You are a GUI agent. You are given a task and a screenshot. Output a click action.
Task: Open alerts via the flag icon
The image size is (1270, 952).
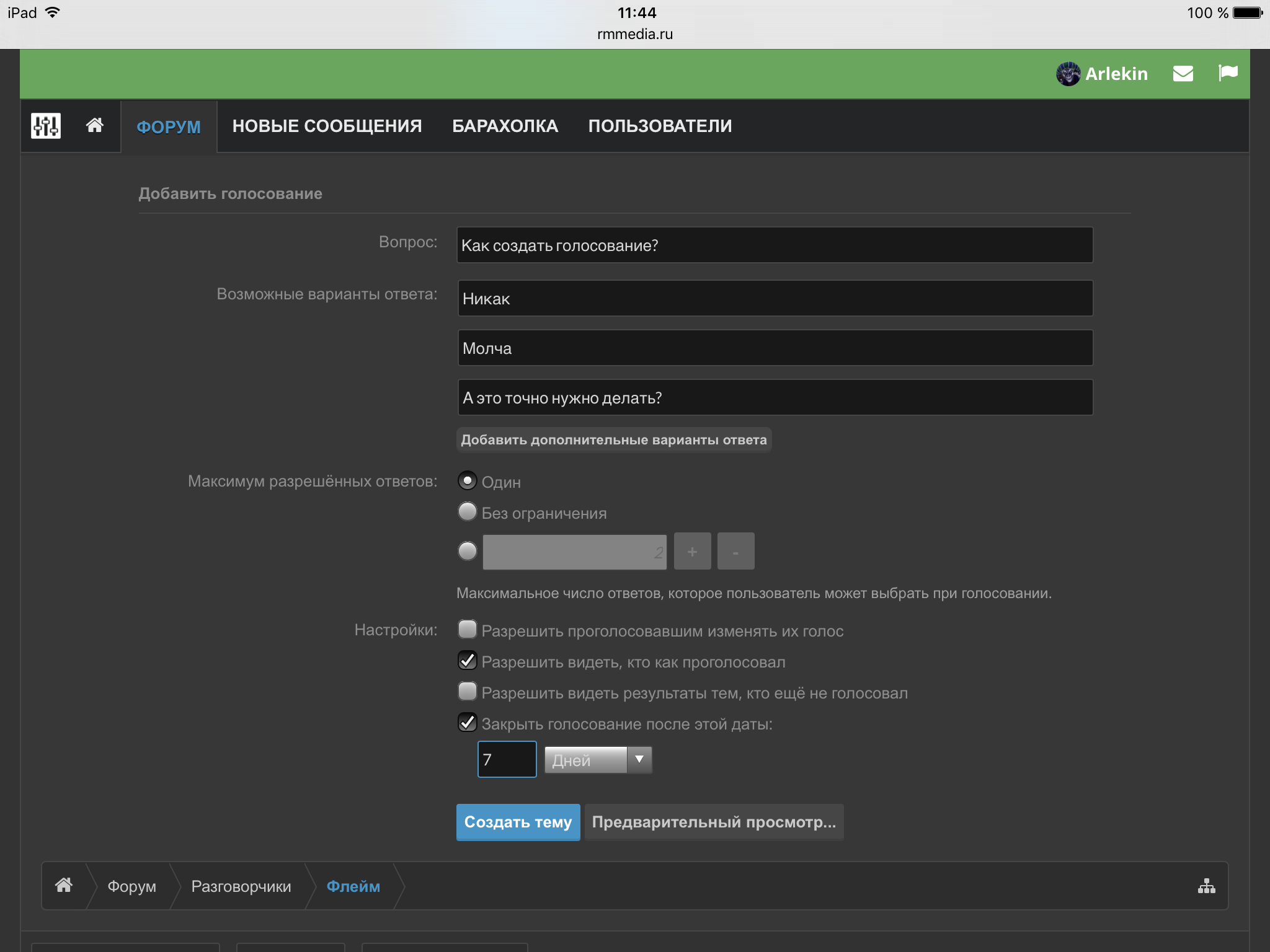[1228, 73]
